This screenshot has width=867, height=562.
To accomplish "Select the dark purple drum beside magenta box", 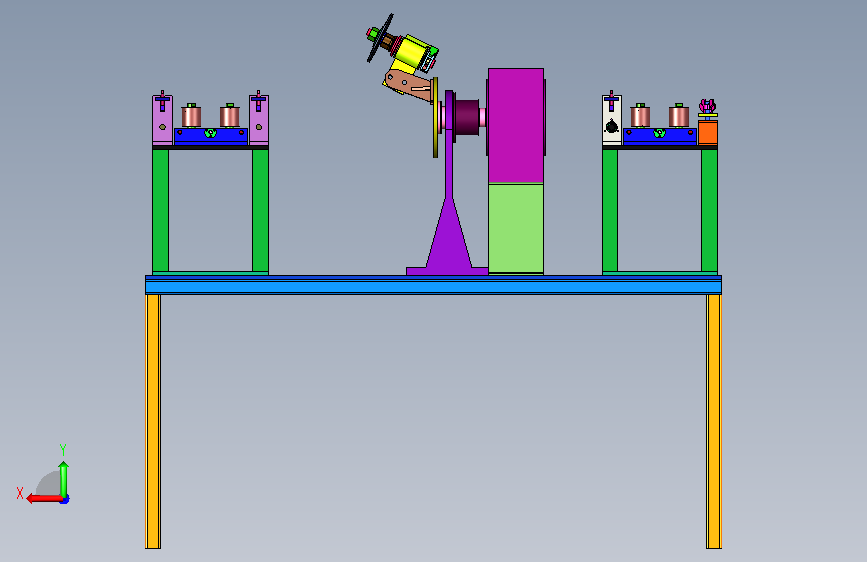I will (x=466, y=117).
